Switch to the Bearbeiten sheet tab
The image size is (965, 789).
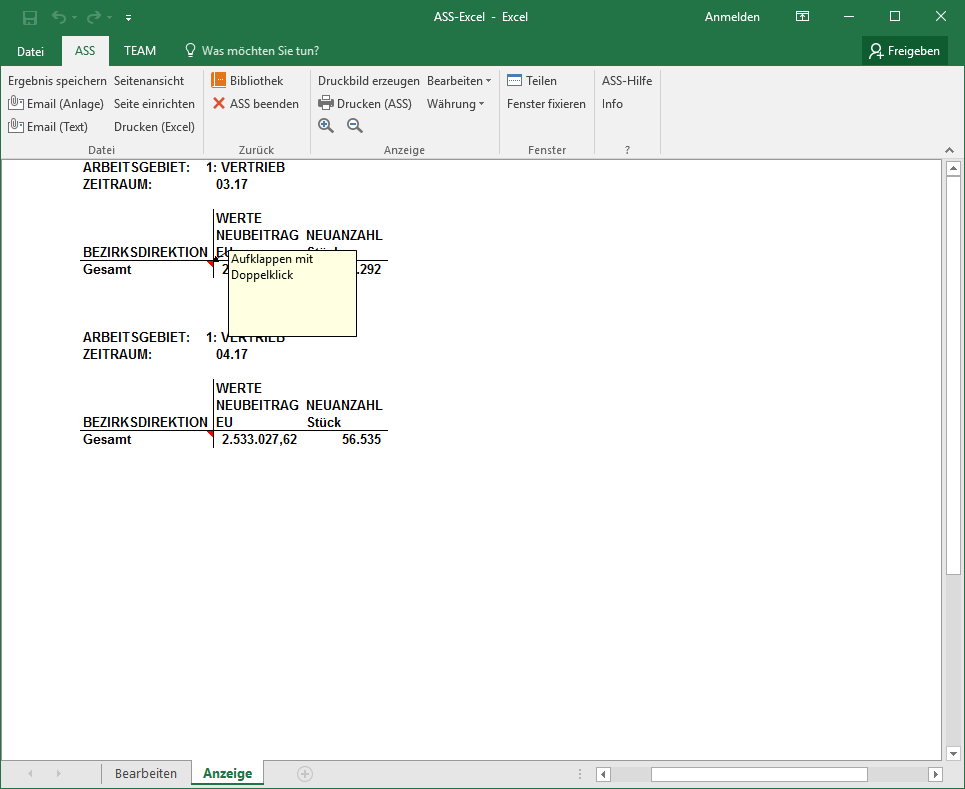point(146,774)
